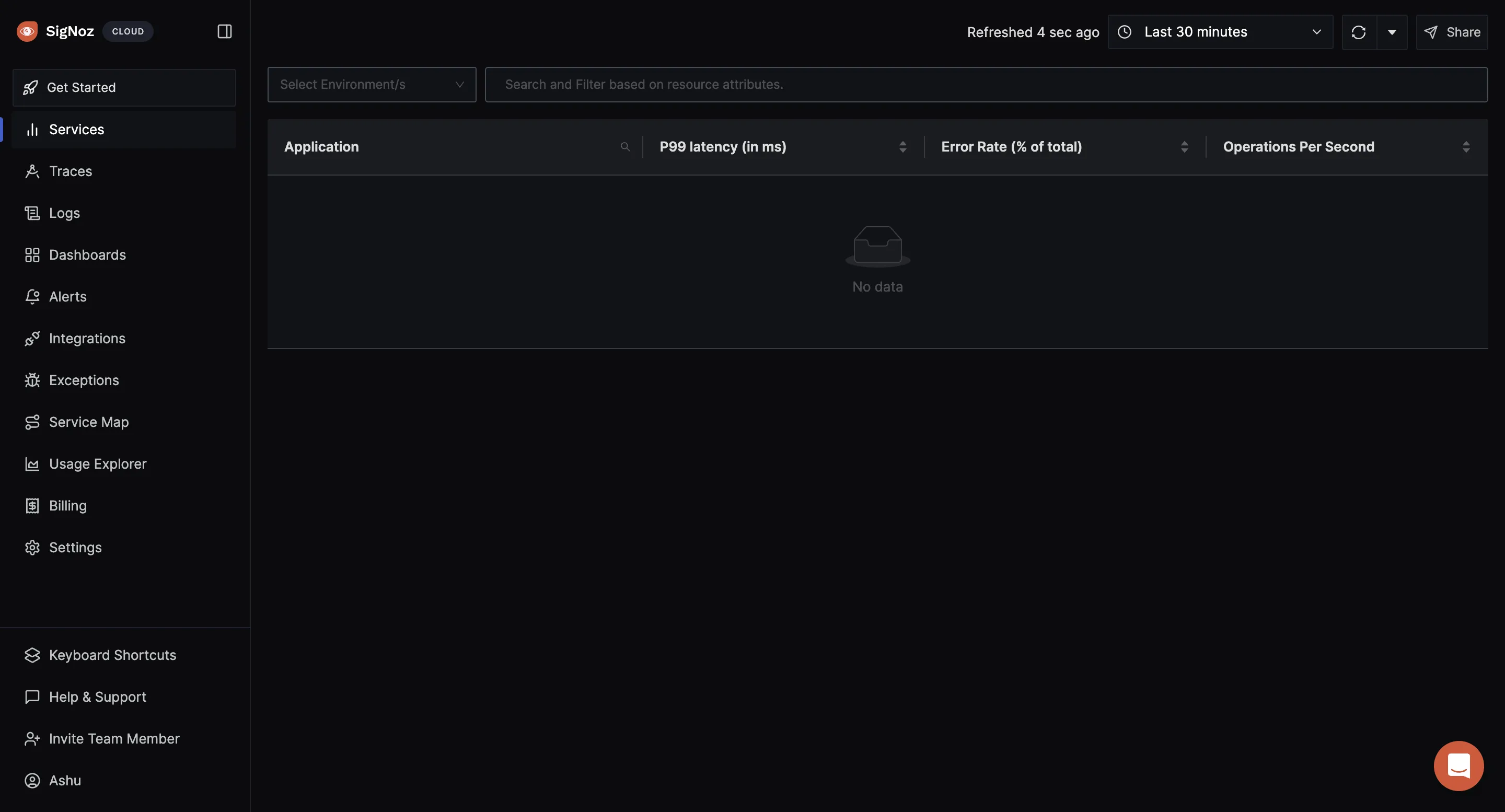The image size is (1505, 812).
Task: Sort by Error Rate column arrows
Action: click(x=1184, y=147)
